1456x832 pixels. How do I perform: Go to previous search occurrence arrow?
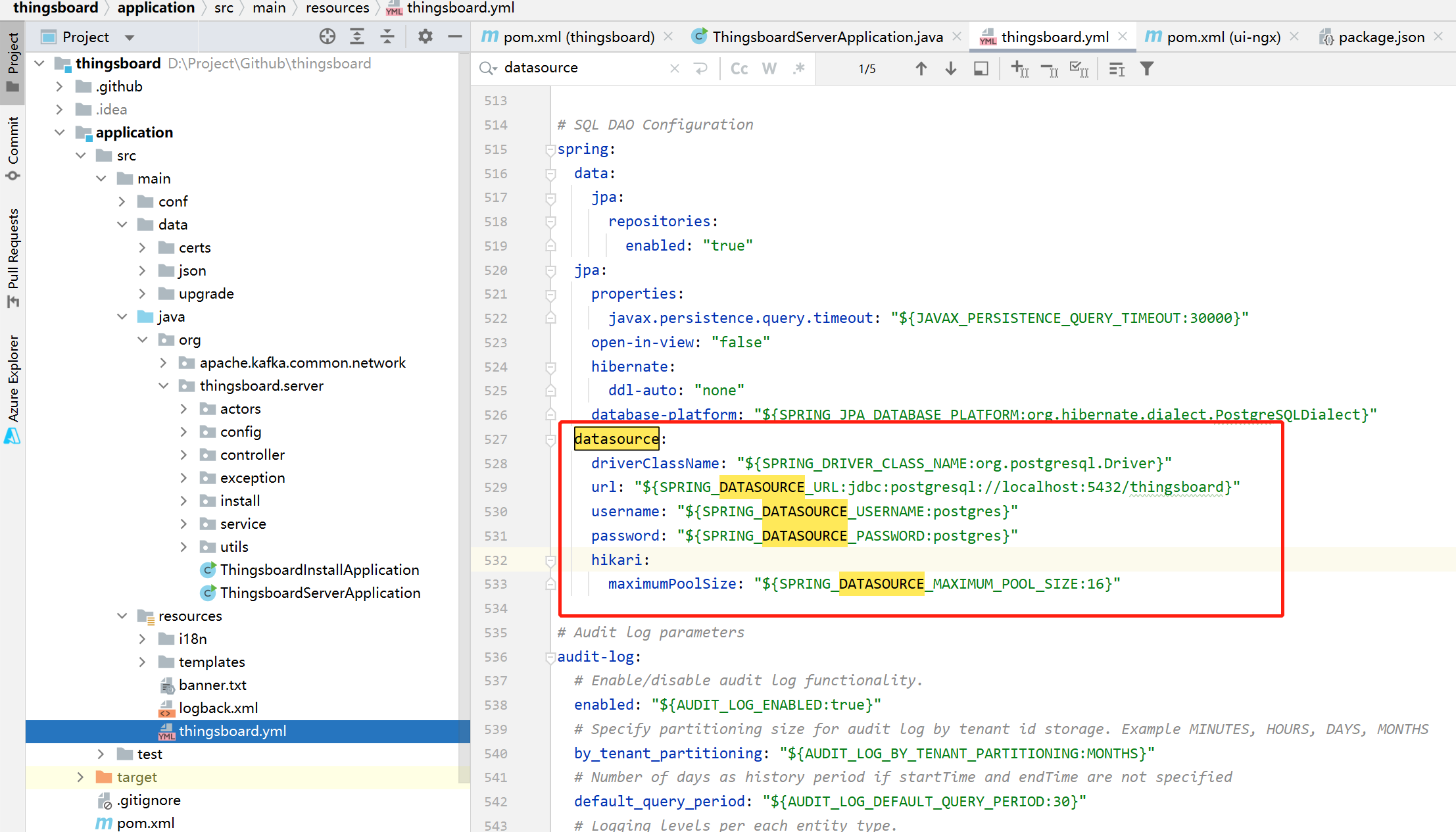coord(921,68)
